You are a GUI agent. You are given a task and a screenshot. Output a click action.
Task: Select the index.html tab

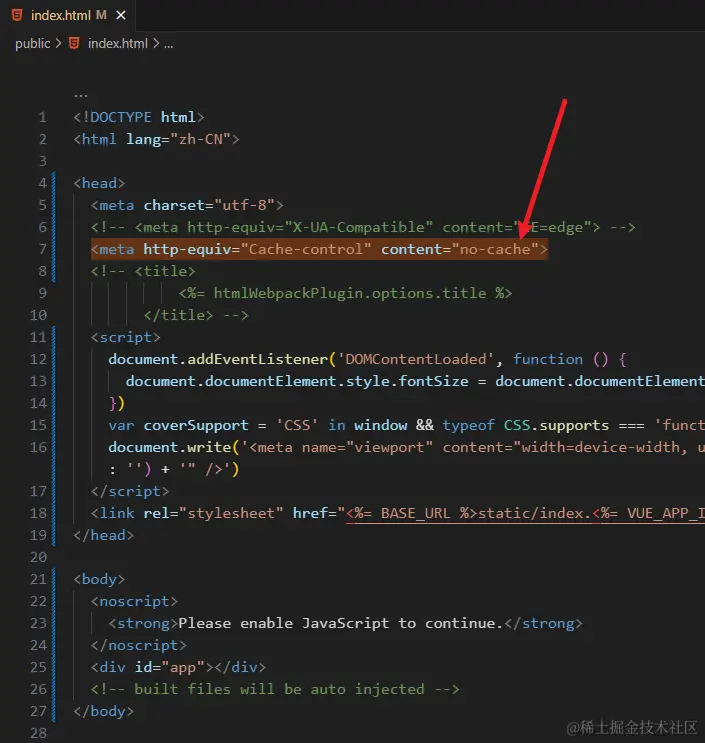coord(68,16)
